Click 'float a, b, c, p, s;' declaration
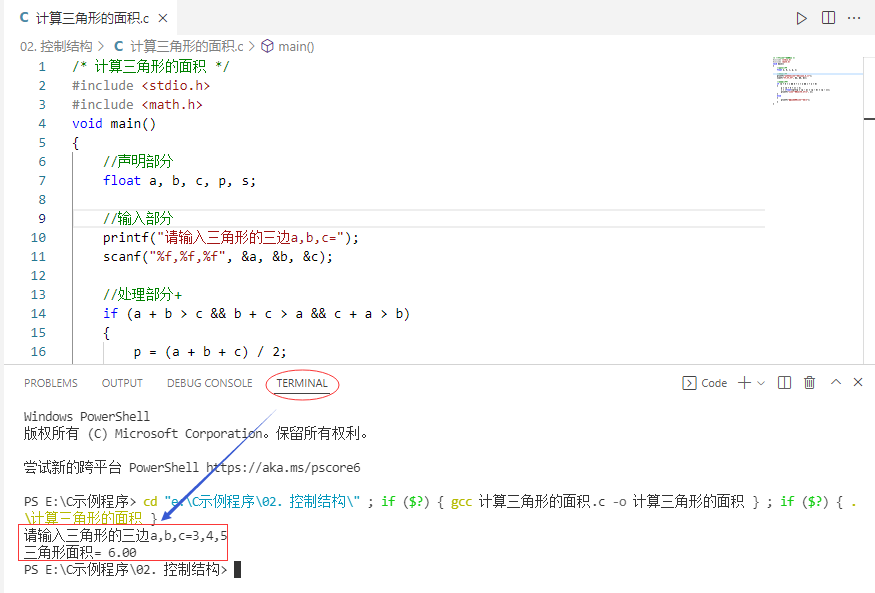 179,181
